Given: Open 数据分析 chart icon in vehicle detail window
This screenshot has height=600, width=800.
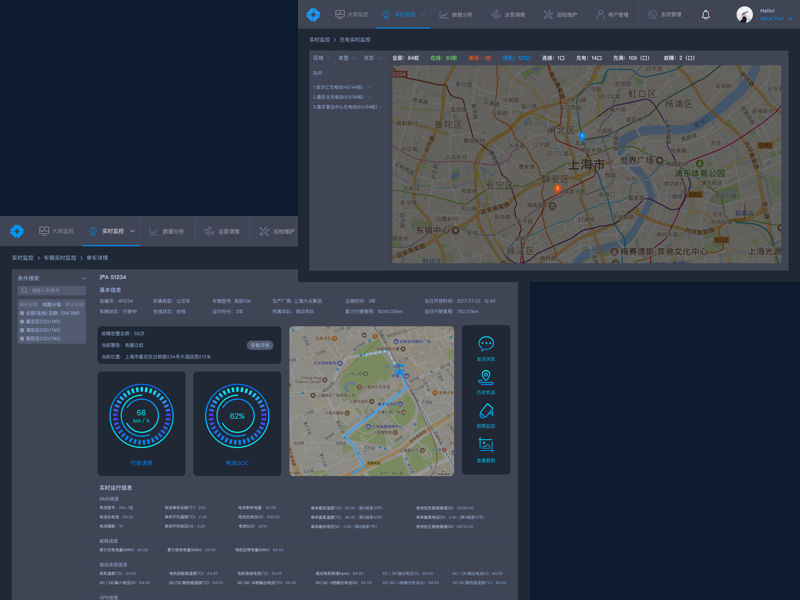Looking at the screenshot, I should point(154,232).
